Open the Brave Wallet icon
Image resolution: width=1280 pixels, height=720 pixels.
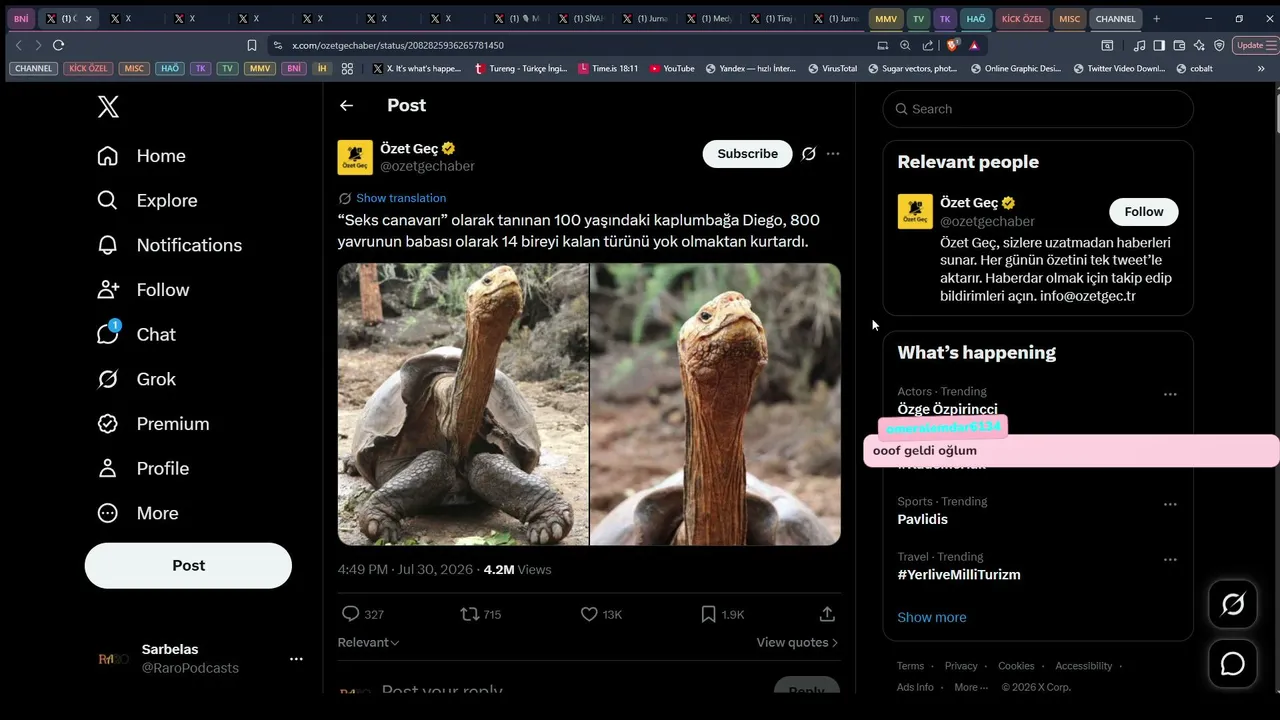[1179, 45]
